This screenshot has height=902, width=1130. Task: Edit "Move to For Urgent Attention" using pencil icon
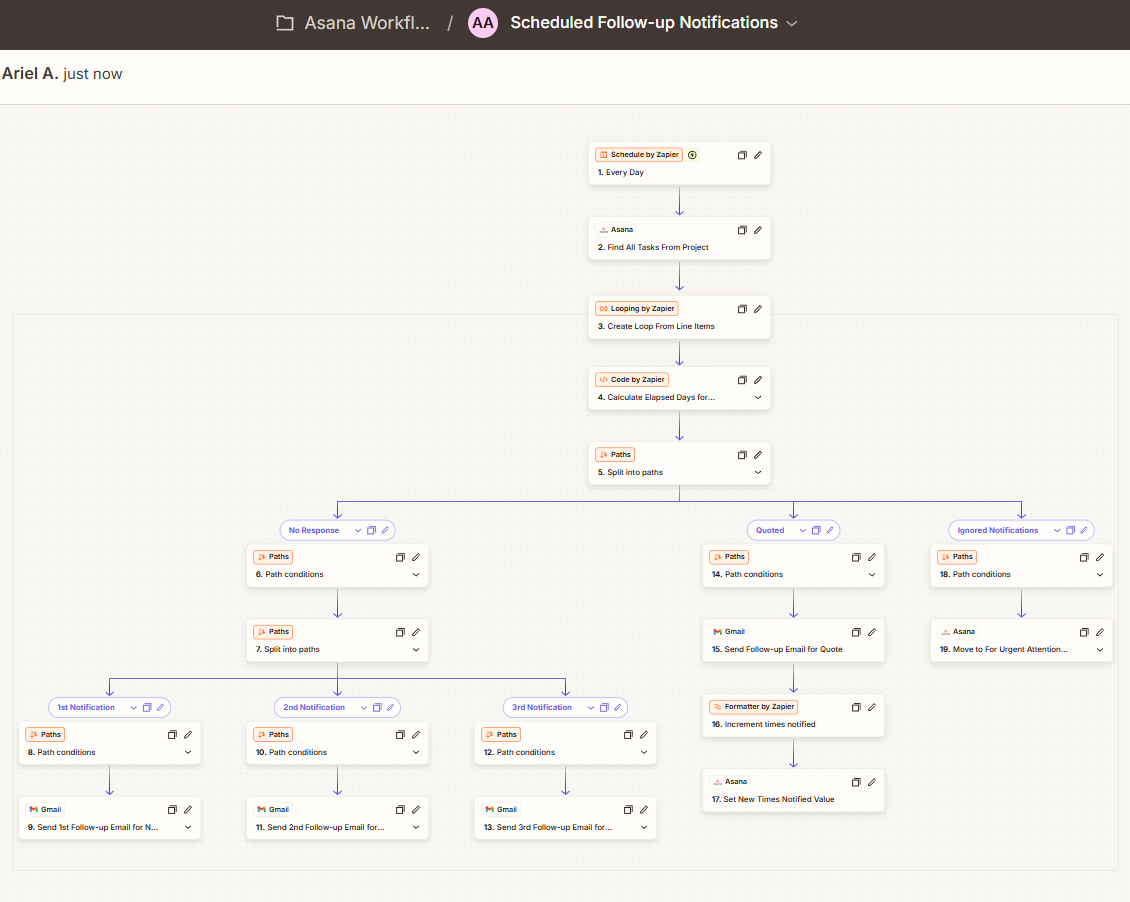[1100, 631]
